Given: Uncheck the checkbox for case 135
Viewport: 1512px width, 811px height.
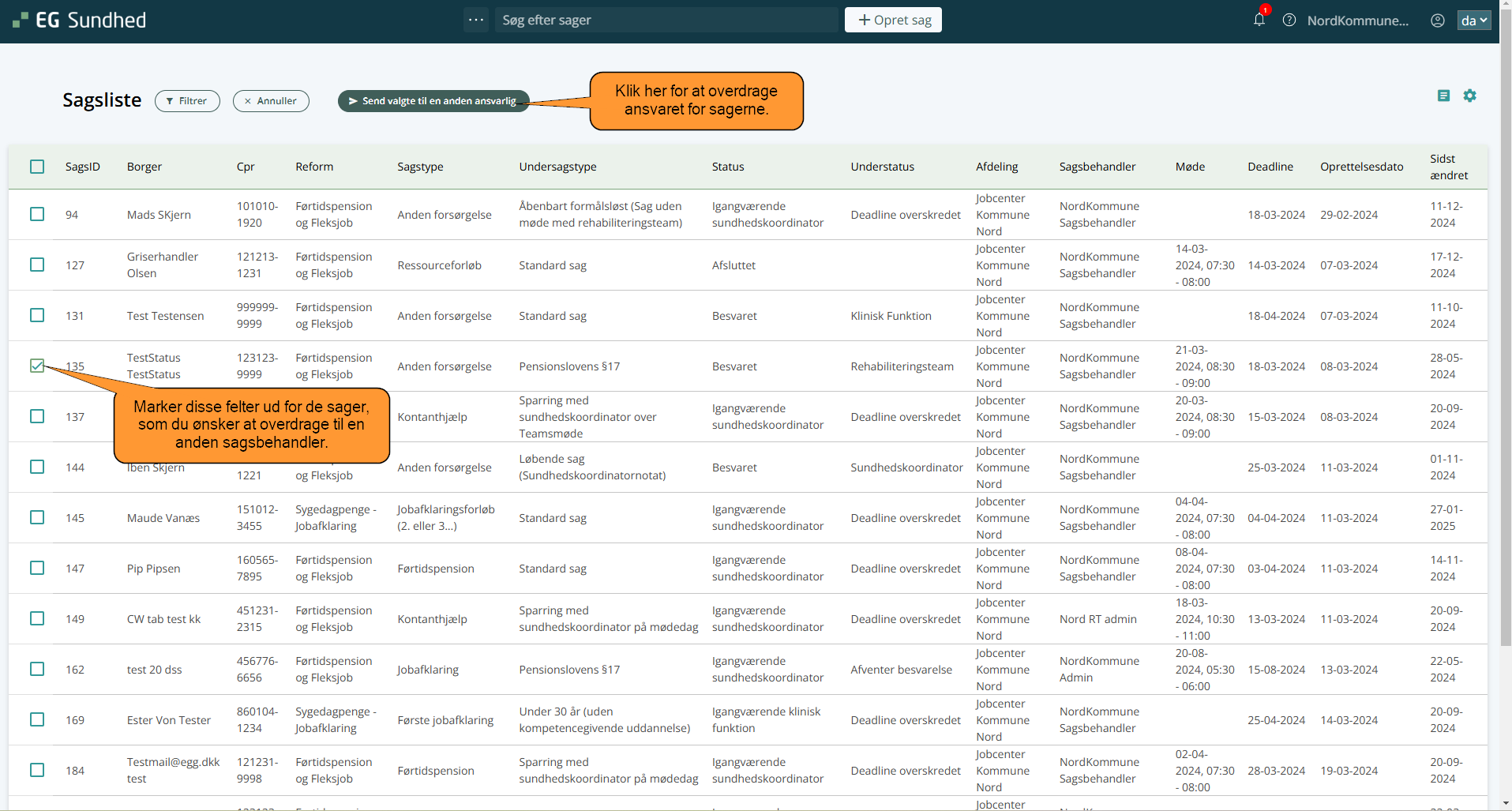Looking at the screenshot, I should (x=37, y=366).
